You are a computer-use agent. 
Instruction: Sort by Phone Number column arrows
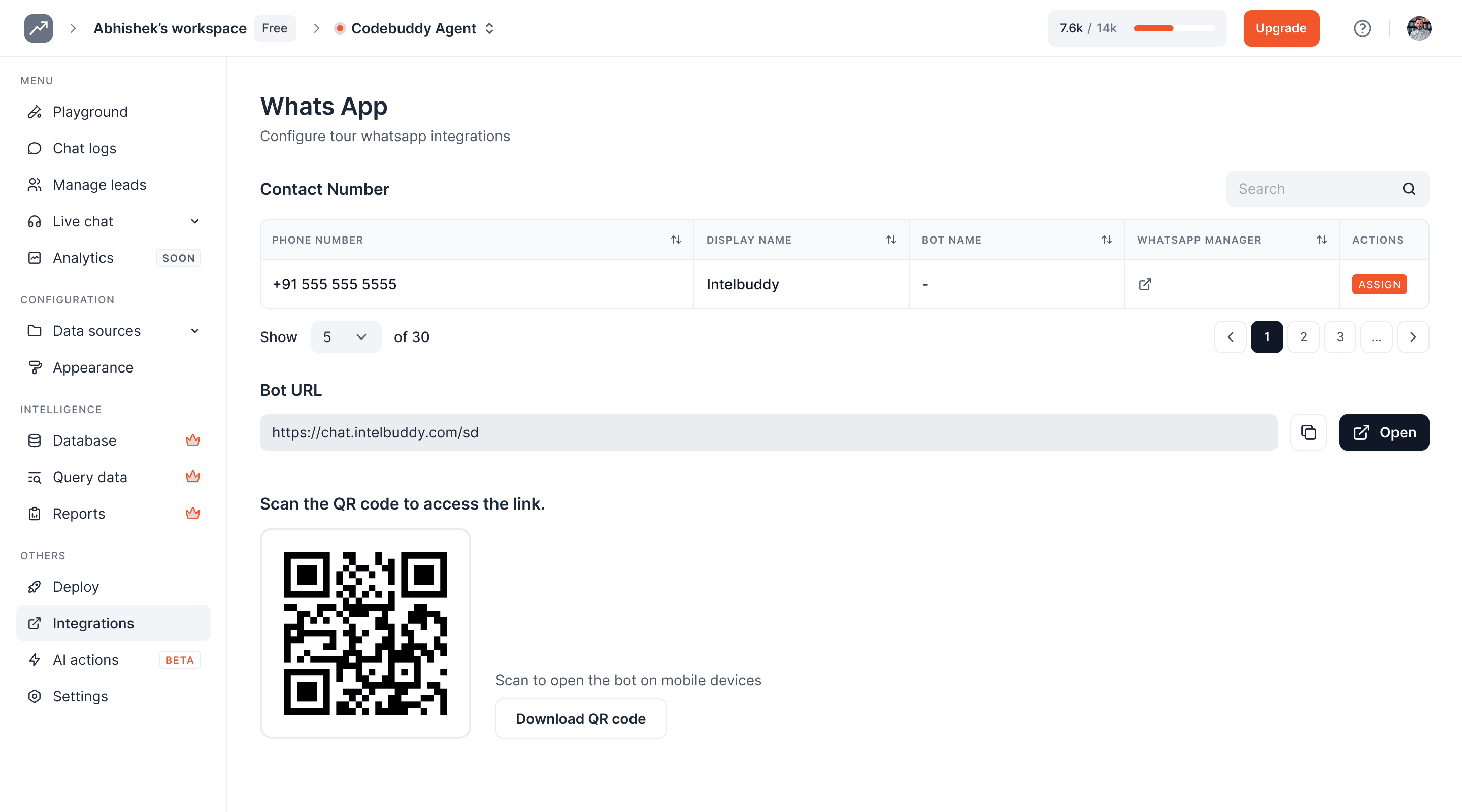(675, 240)
